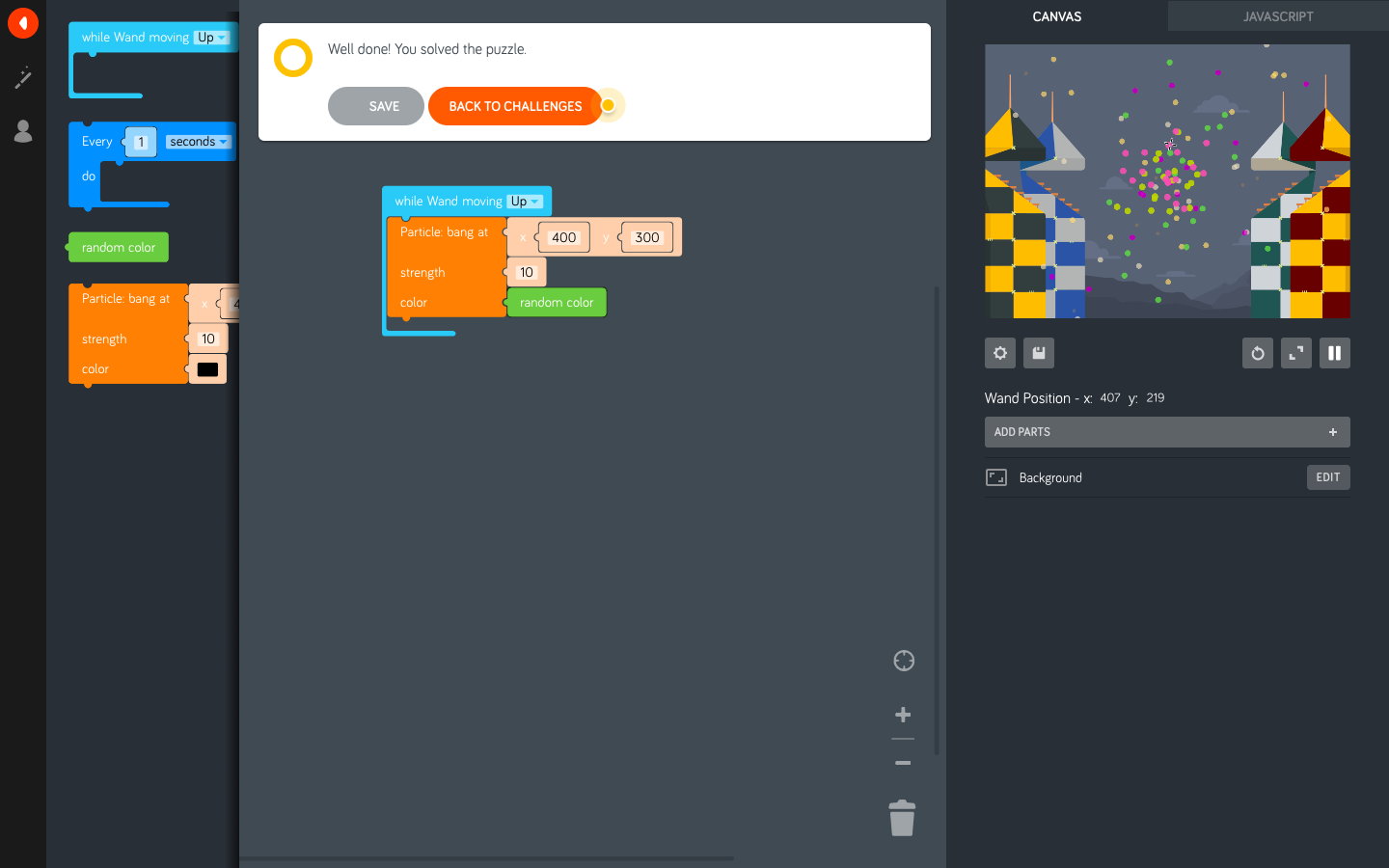1389x868 pixels.
Task: Pause the running canvas animation
Action: 1334,353
